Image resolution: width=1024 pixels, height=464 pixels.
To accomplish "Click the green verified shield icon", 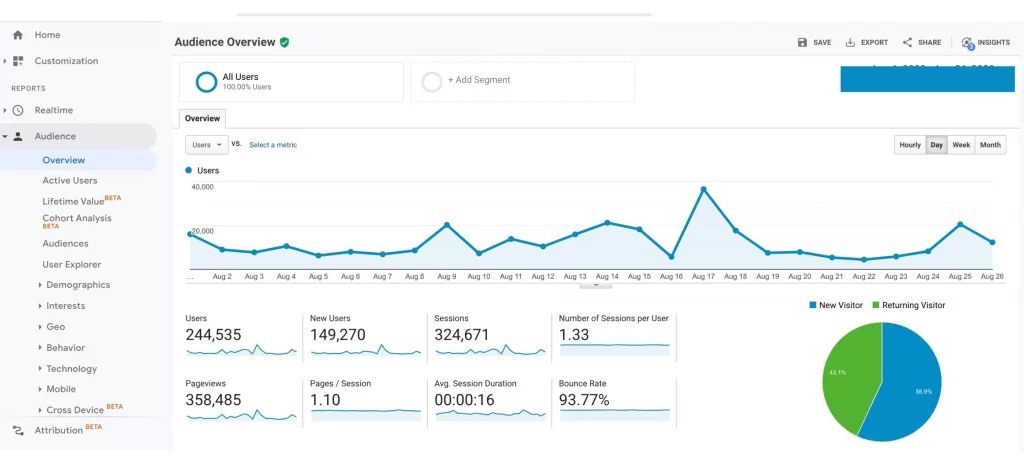I will tap(284, 42).
